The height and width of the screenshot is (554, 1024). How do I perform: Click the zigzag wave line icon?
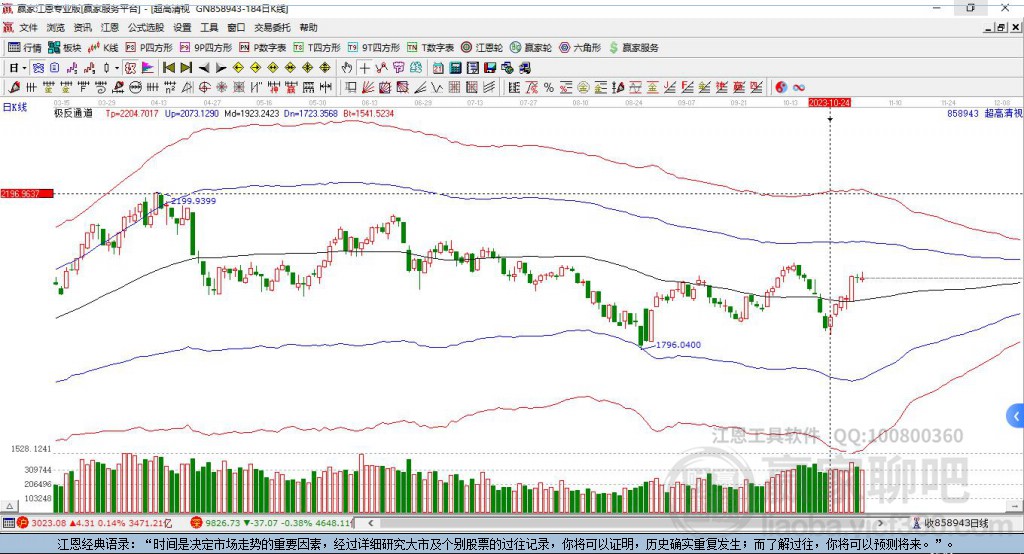[436, 88]
